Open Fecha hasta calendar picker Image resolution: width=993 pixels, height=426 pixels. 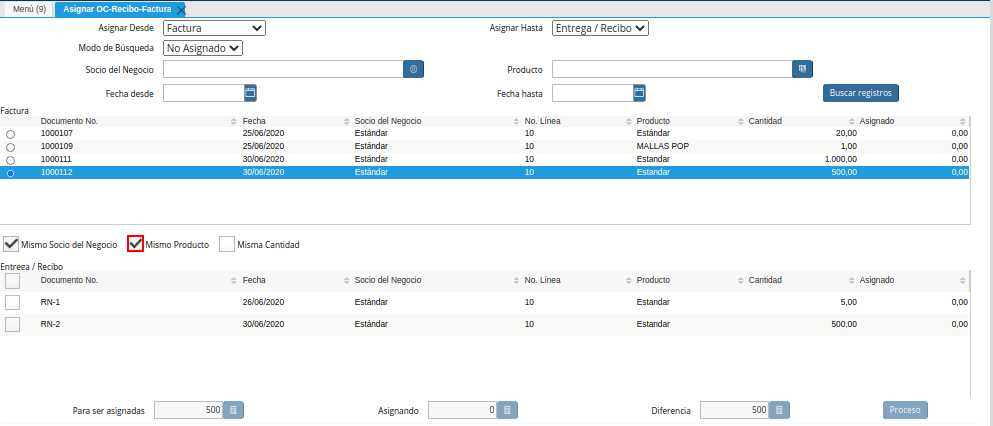(x=639, y=93)
